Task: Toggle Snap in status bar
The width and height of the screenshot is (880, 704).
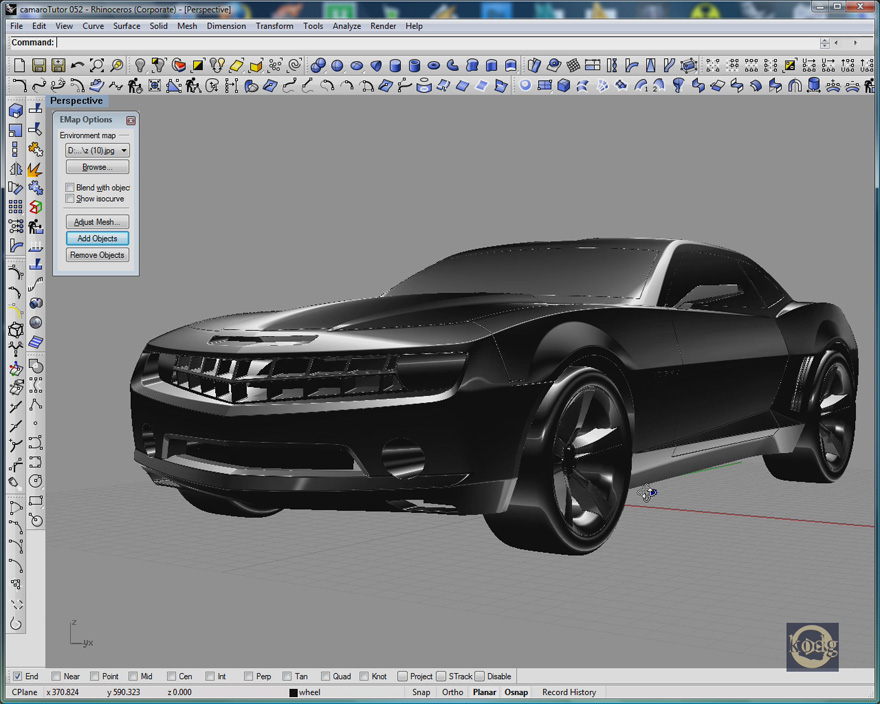Action: (421, 692)
